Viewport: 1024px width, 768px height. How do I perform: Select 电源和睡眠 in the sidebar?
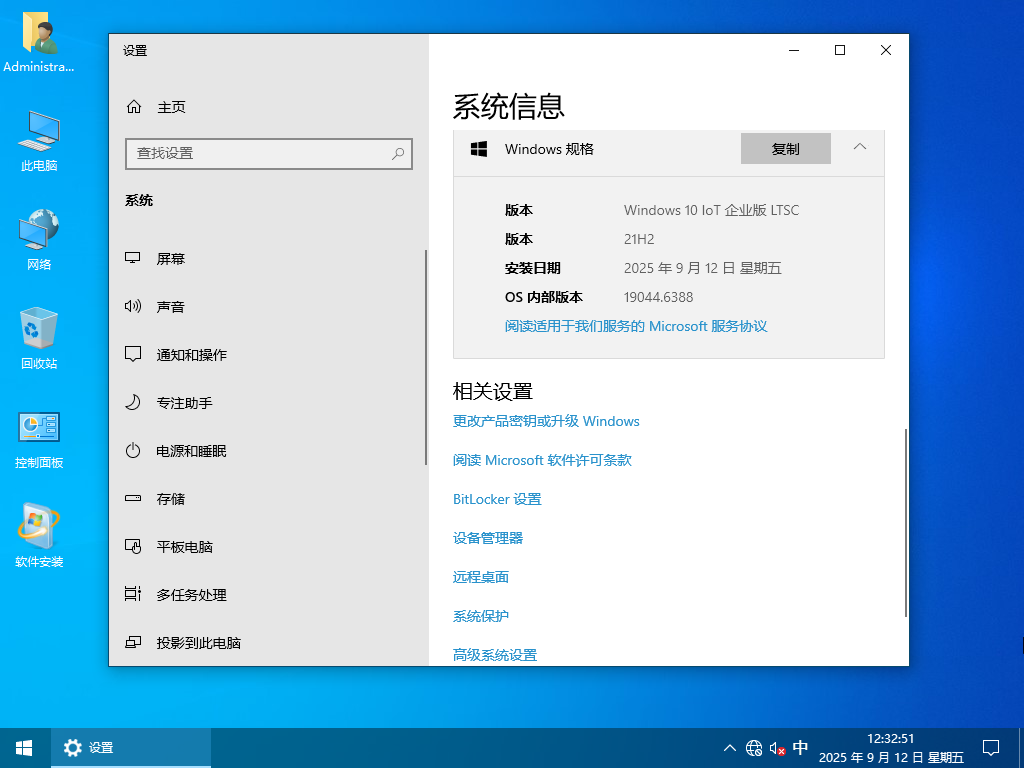click(x=268, y=451)
